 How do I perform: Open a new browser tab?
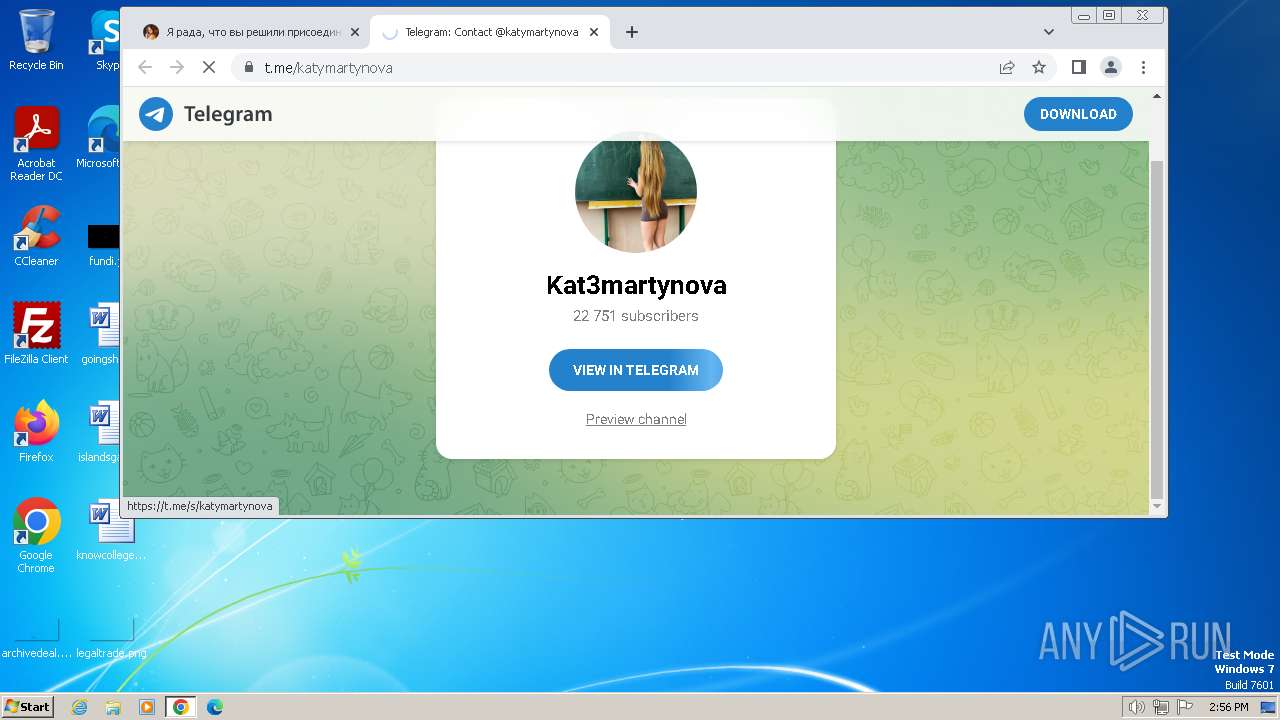pyautogui.click(x=632, y=32)
